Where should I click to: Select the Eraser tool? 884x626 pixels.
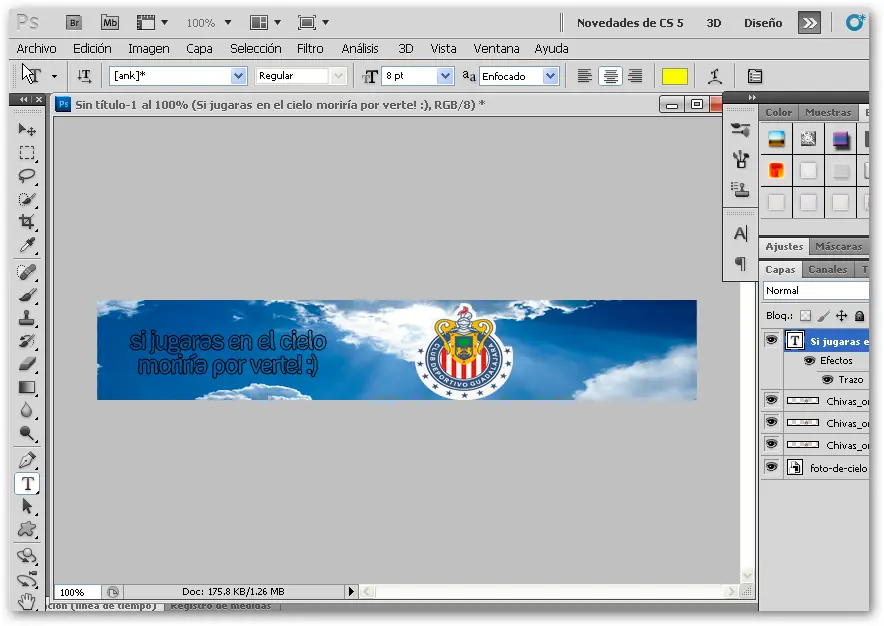pyautogui.click(x=26, y=364)
